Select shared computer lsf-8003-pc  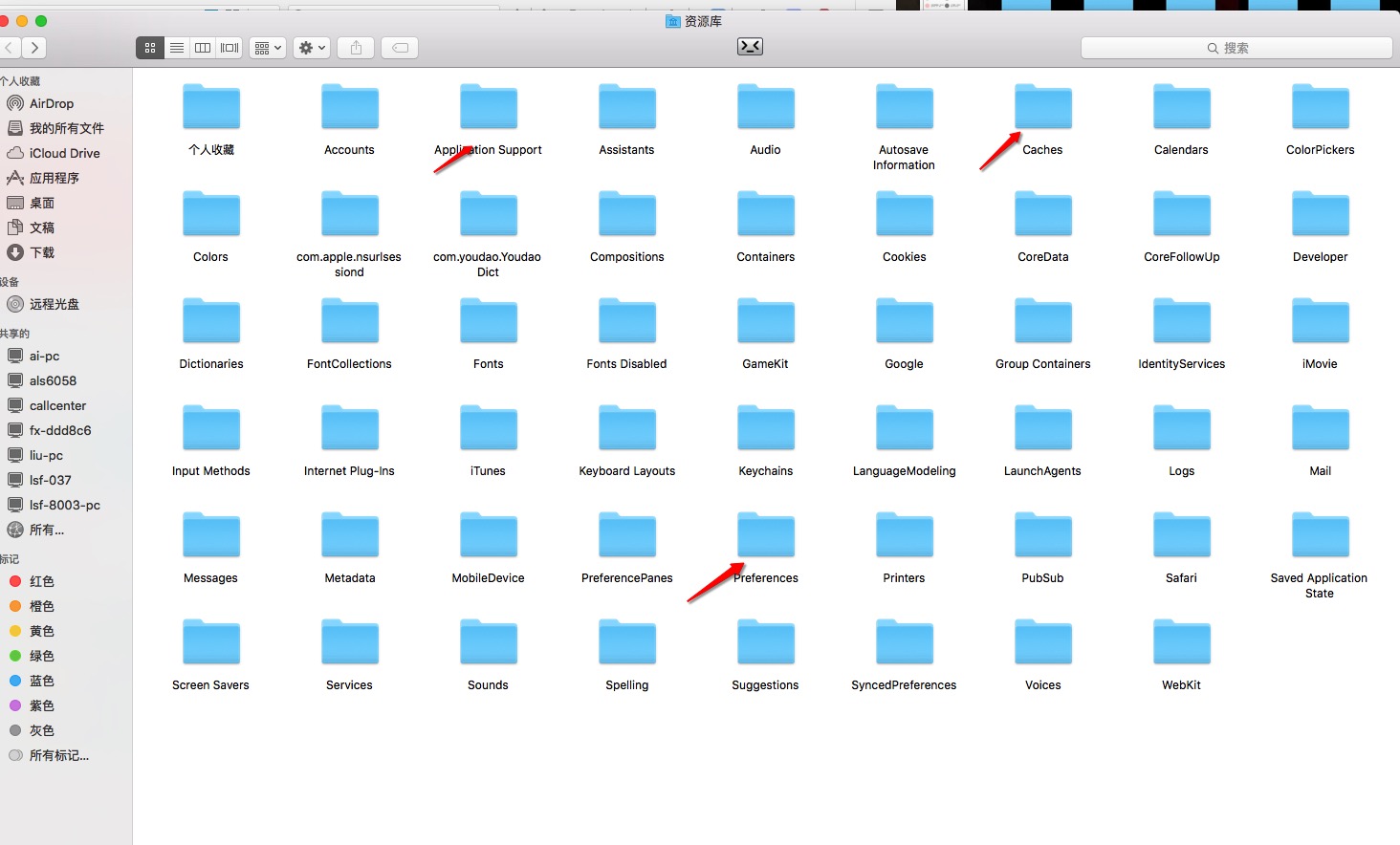pos(64,505)
